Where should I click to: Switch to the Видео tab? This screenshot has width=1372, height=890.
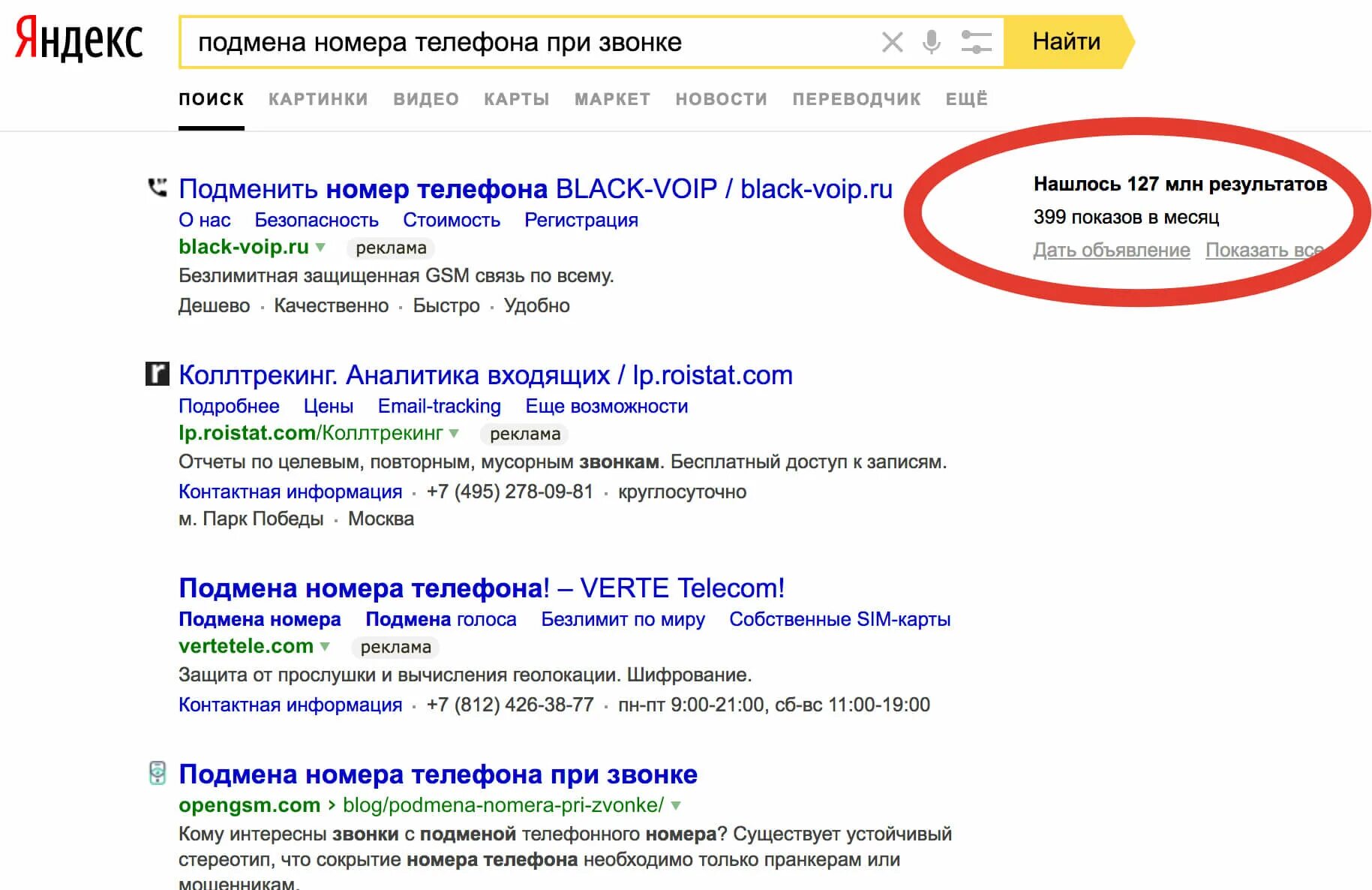[x=426, y=99]
